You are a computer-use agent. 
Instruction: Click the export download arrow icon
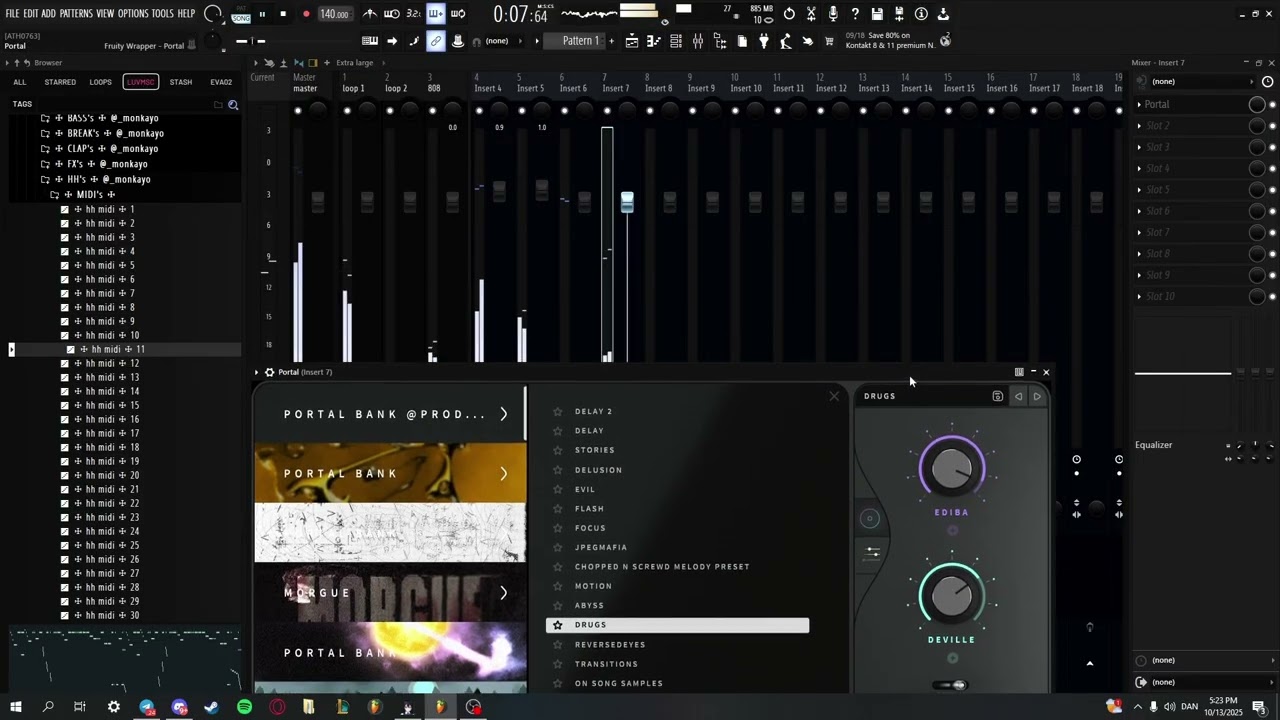point(943,14)
